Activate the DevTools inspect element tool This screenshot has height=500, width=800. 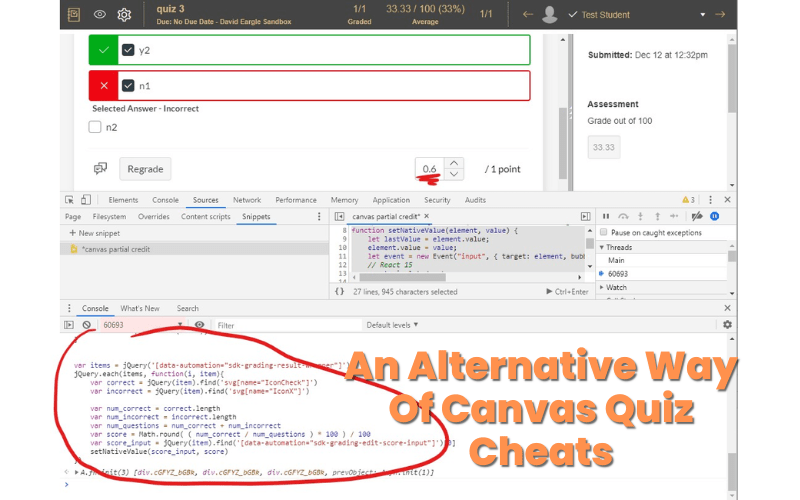69,200
